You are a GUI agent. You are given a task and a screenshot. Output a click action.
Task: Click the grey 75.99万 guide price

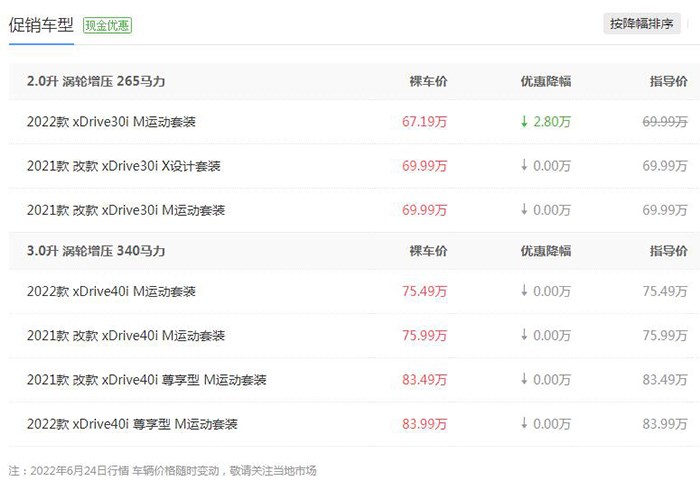tap(665, 335)
